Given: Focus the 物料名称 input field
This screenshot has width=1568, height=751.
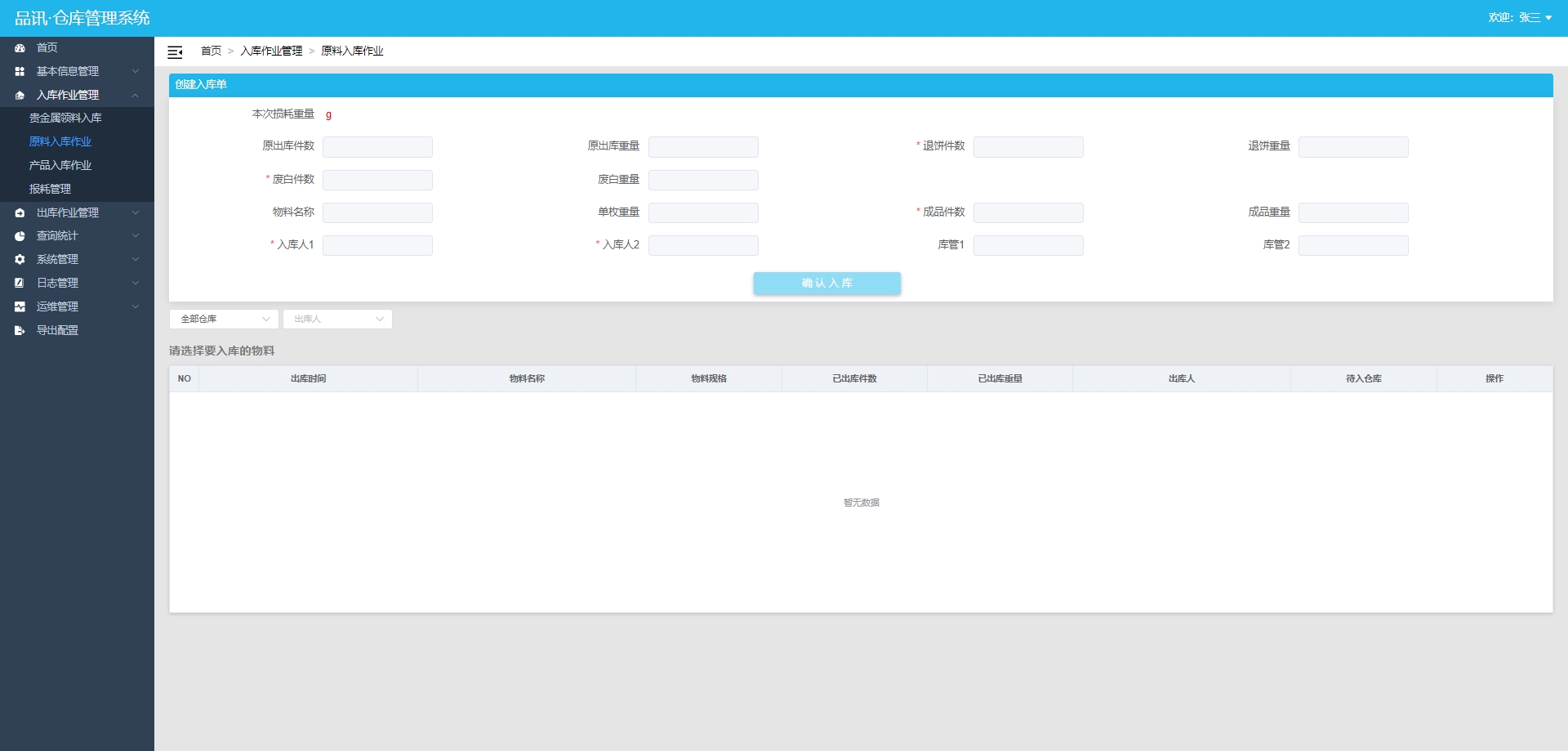Looking at the screenshot, I should pyautogui.click(x=377, y=212).
